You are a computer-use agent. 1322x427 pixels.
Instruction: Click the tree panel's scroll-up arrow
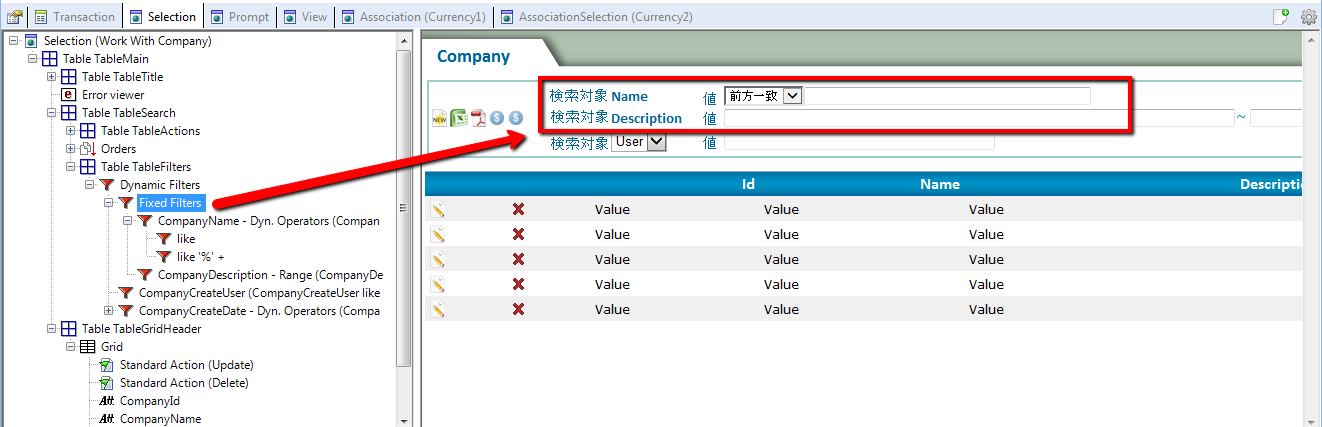click(404, 41)
